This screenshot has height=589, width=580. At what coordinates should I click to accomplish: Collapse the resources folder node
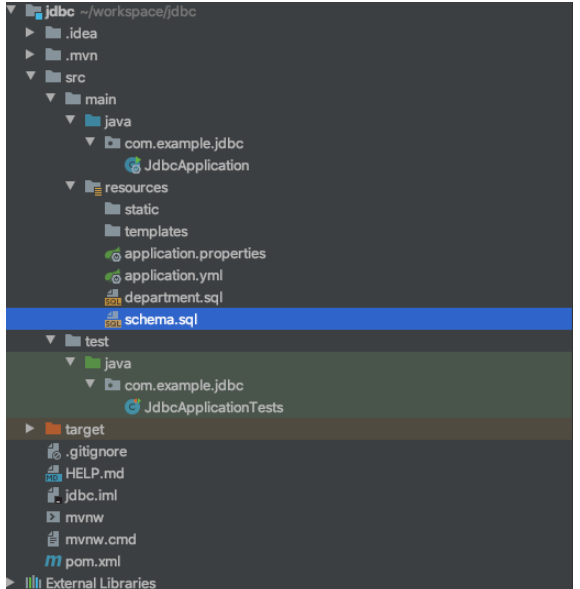[70, 186]
